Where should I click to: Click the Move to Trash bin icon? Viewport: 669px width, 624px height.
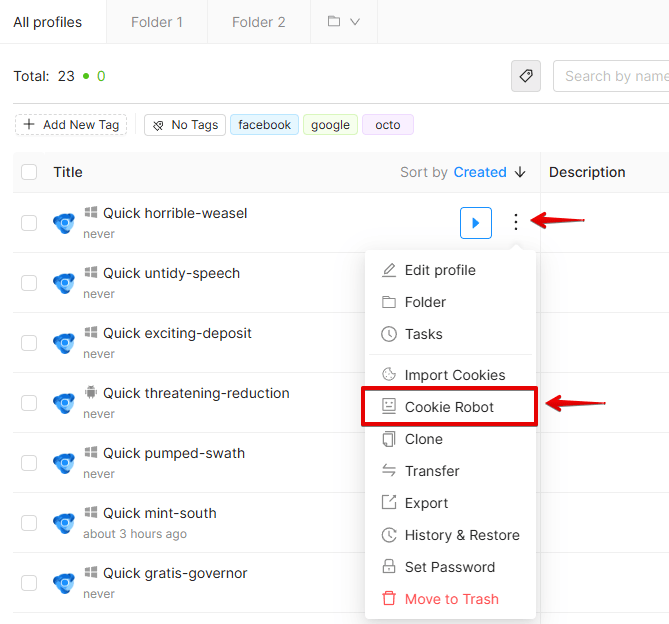pos(389,598)
